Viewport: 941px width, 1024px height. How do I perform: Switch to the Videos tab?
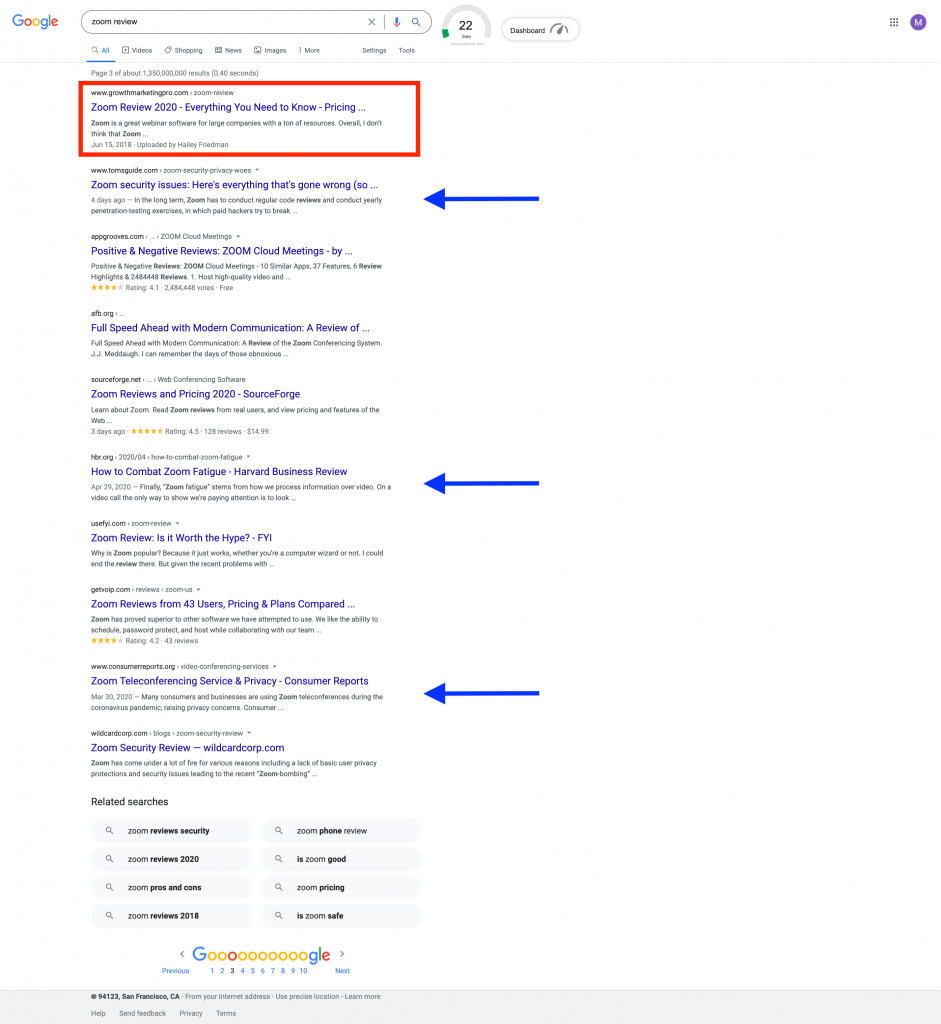(x=137, y=50)
